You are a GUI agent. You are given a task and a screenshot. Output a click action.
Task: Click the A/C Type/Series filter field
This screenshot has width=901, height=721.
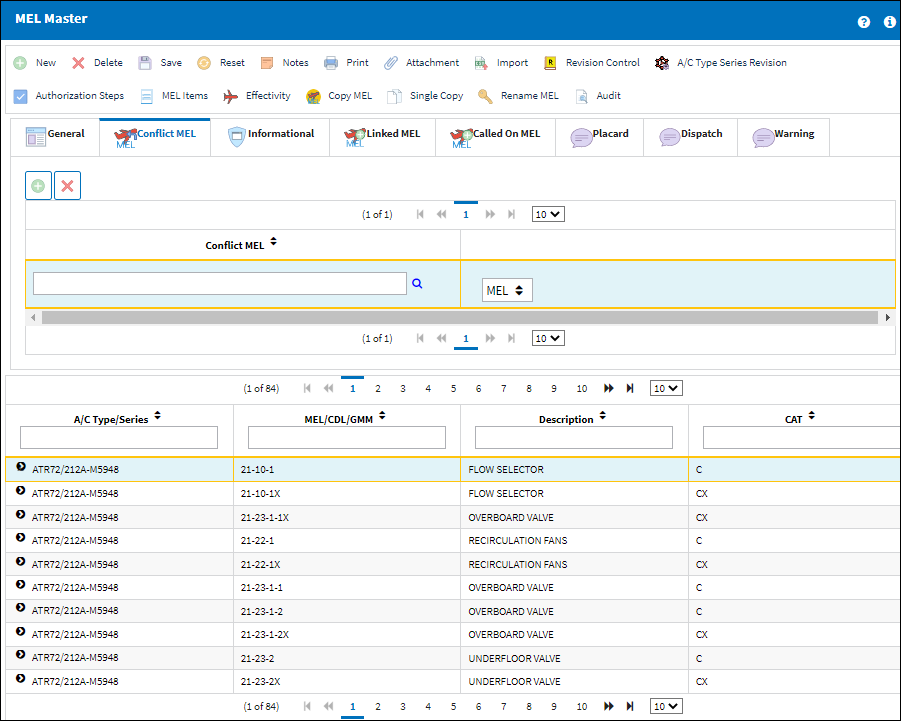(x=119, y=437)
